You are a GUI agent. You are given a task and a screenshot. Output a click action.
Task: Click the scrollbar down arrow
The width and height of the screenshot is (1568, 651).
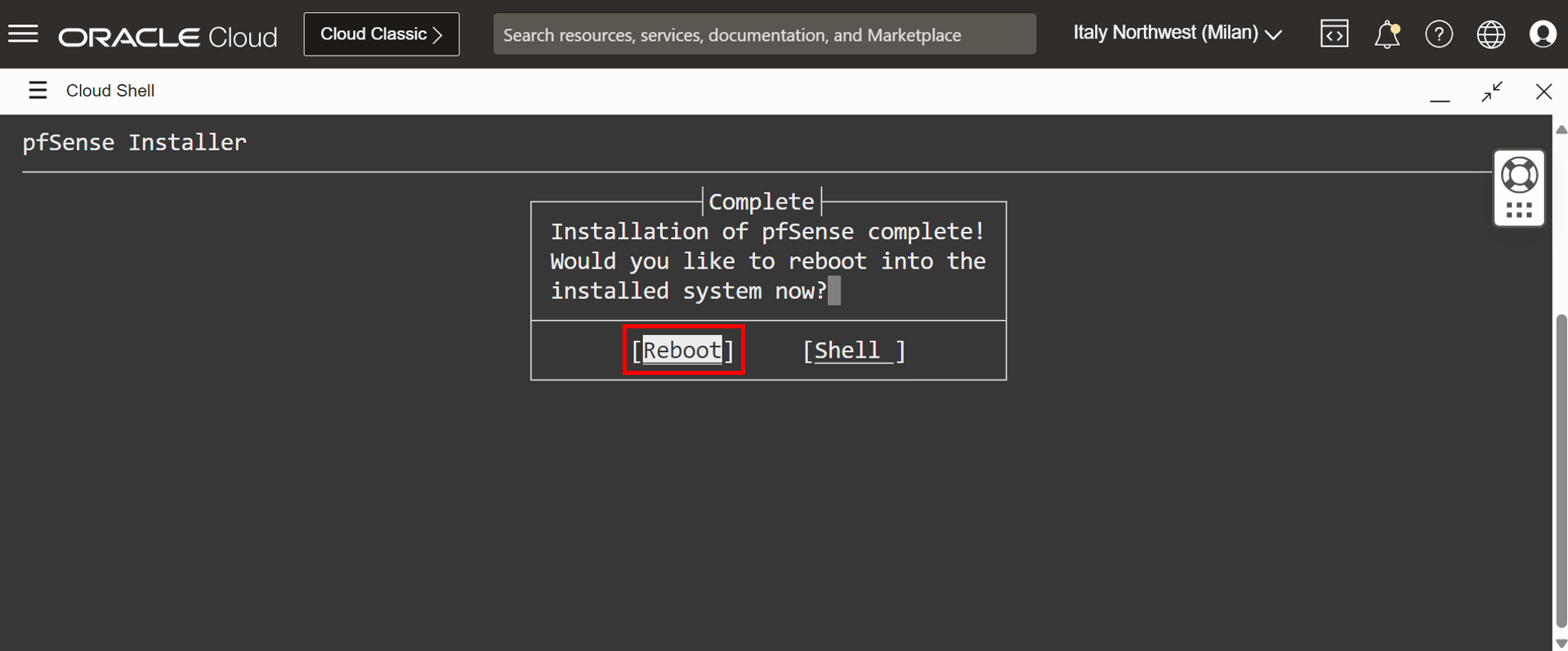pos(1561,642)
